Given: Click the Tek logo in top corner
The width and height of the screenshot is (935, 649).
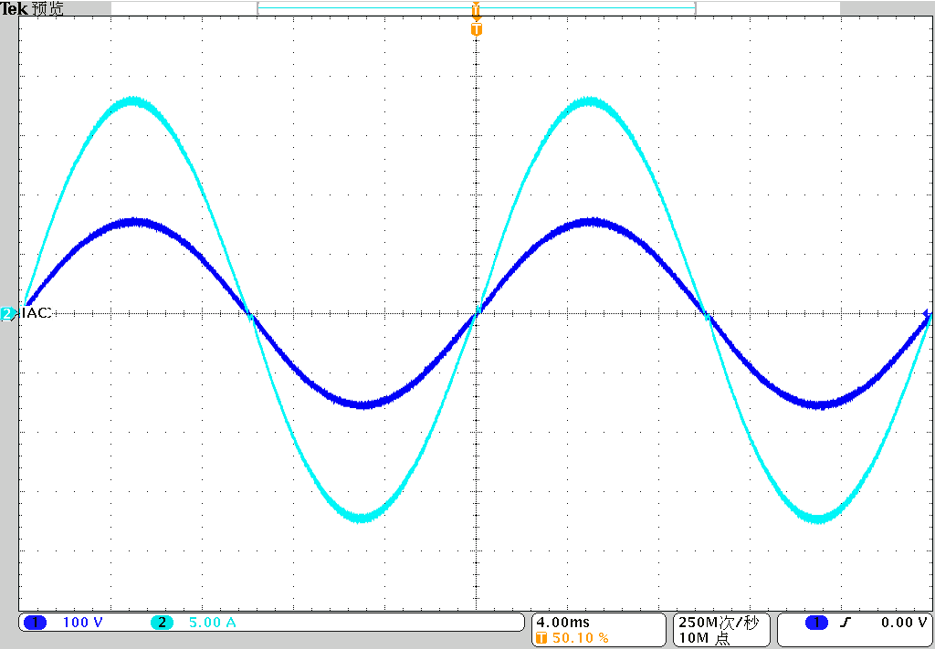Looking at the screenshot, I should (x=13, y=8).
